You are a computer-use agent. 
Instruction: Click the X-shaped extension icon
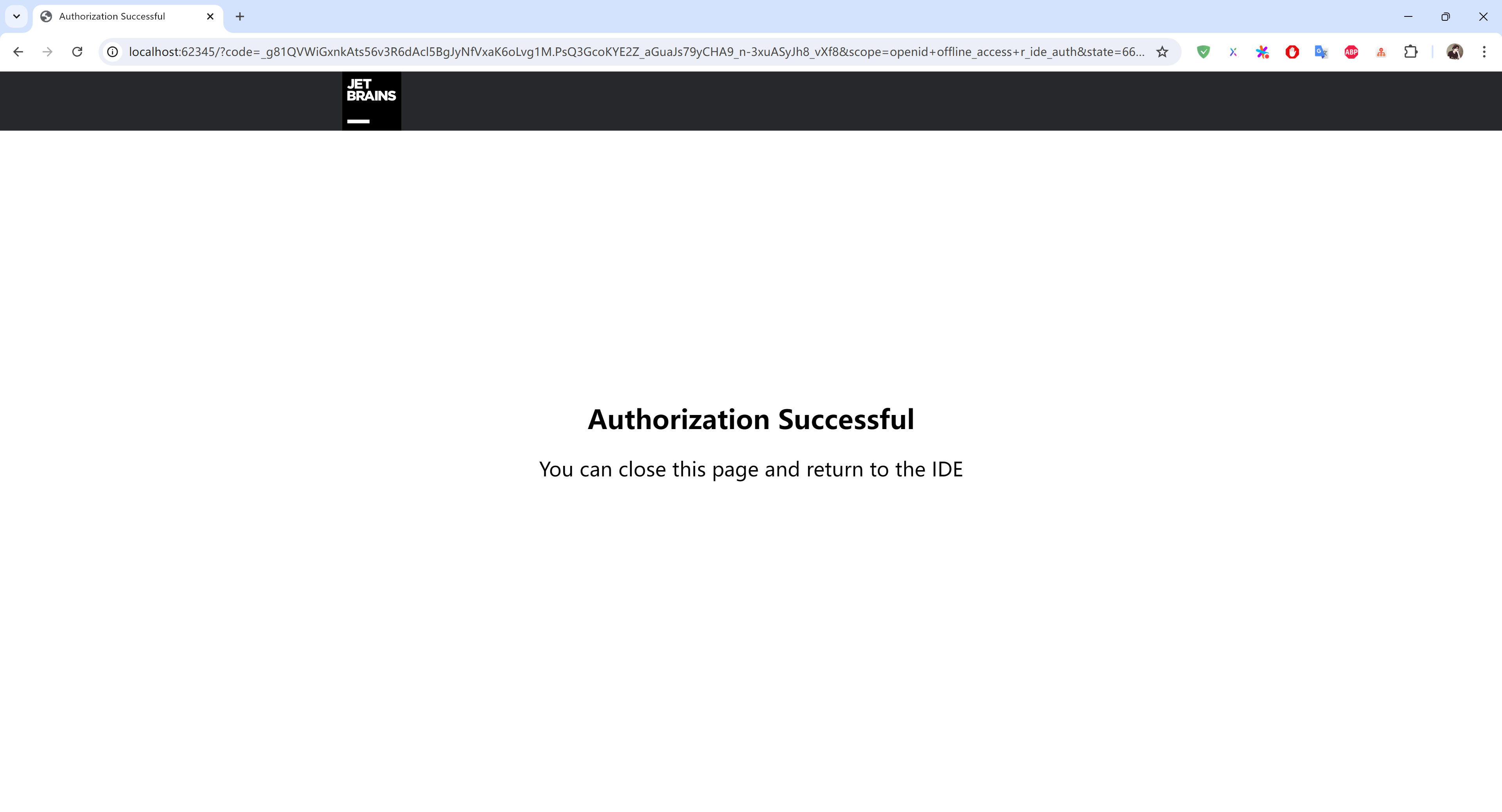[1233, 52]
